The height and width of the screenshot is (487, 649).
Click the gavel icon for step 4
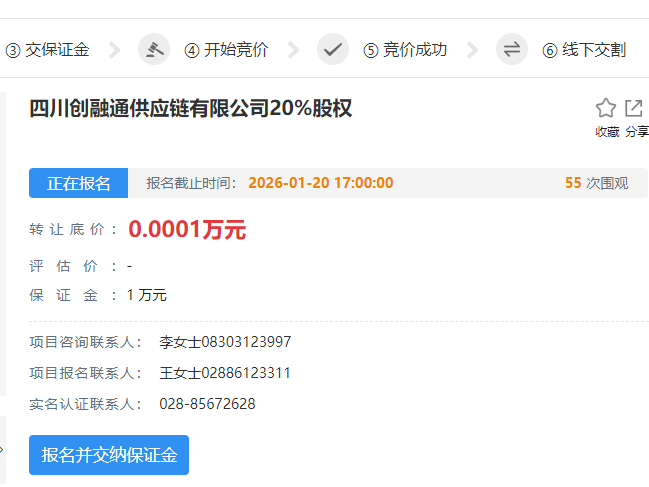153,49
